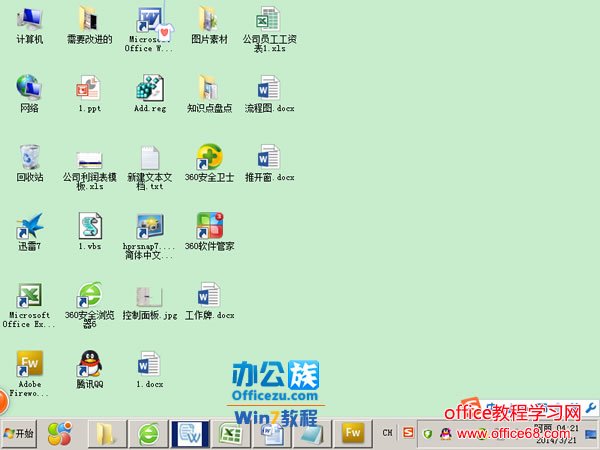This screenshot has height=450, width=600.
Task: Open Fireworks Fw from the taskbar
Action: pos(353,434)
